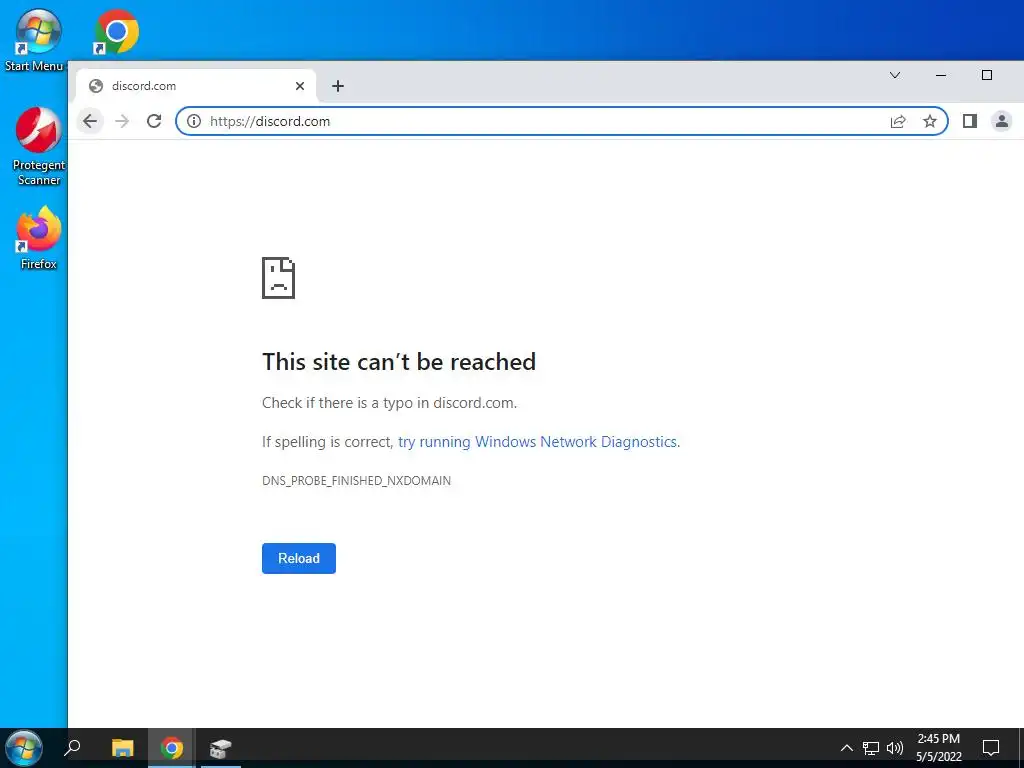Open the Start Menu desktop shortcut
The image size is (1024, 768).
[37, 40]
